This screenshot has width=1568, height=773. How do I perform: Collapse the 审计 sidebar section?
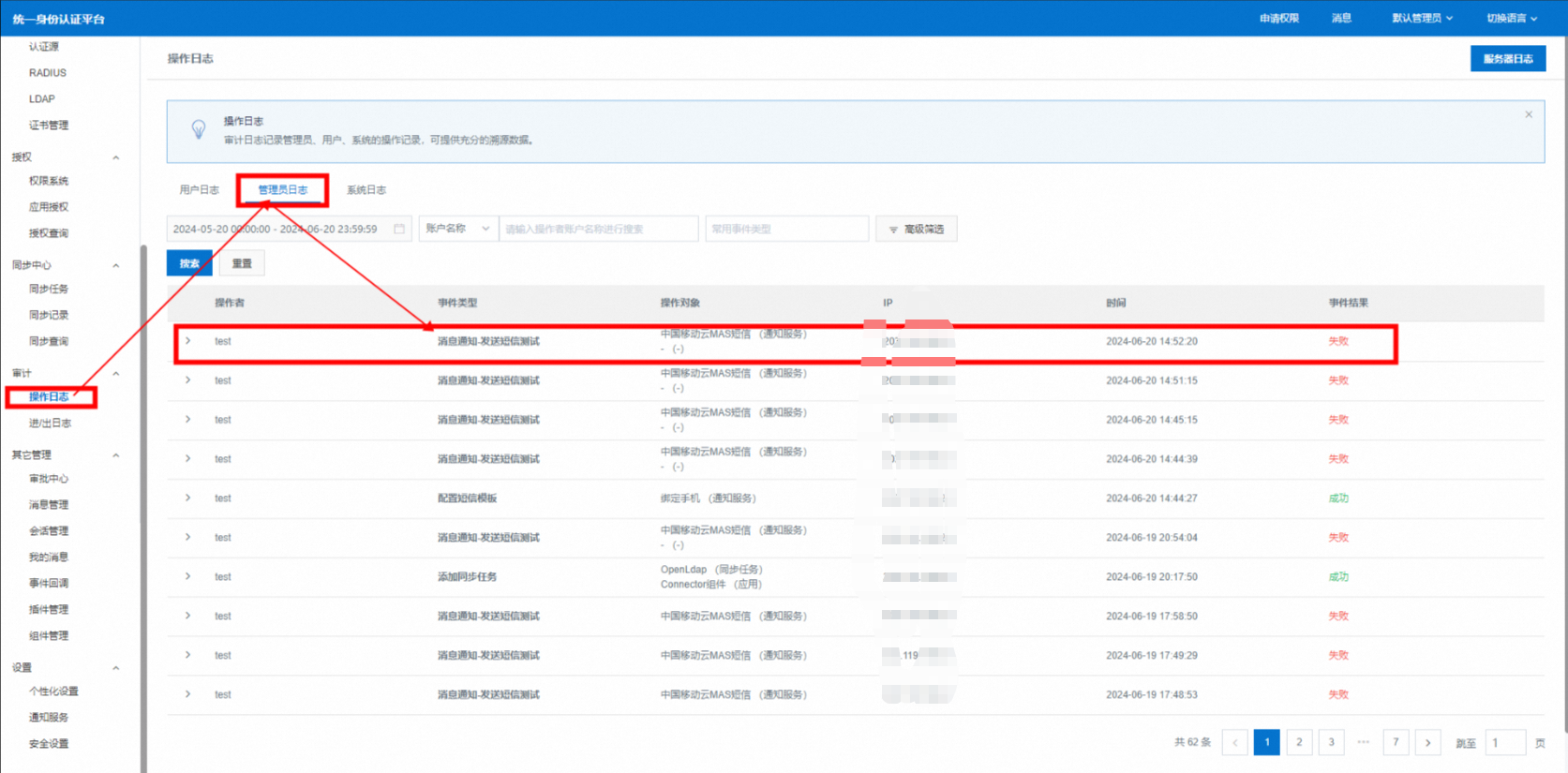[x=116, y=373]
